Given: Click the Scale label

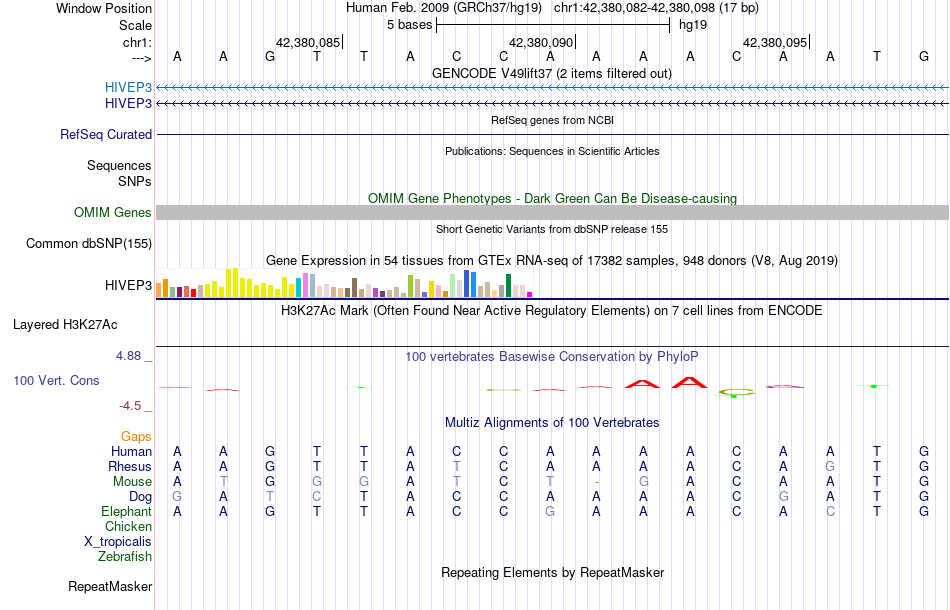Looking at the screenshot, I should pos(135,25).
